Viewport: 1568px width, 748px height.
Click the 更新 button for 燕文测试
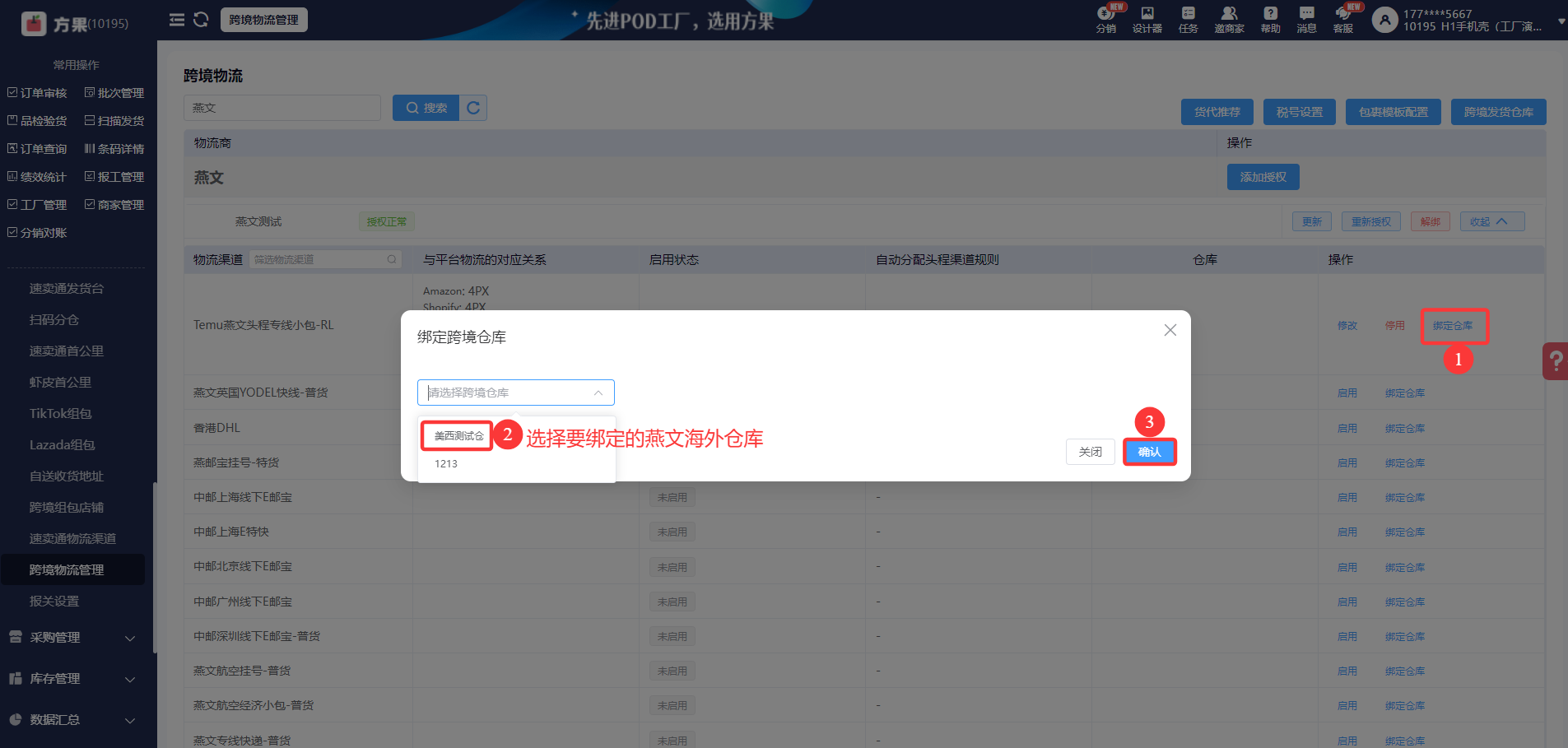point(1312,221)
